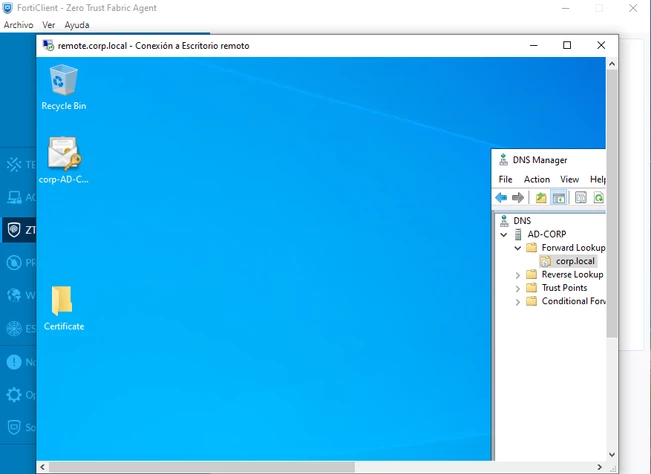The width and height of the screenshot is (651, 474).
Task: Click the gear icon in FortiClient sidebar
Action: [x=14, y=394]
